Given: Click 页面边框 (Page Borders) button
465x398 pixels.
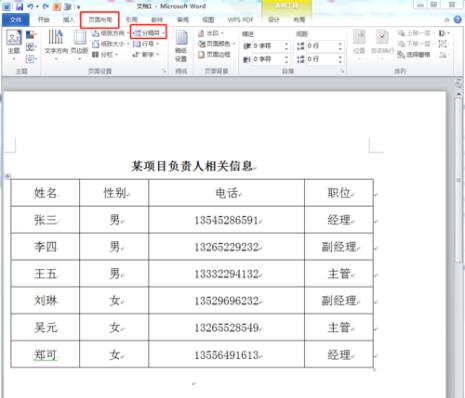Looking at the screenshot, I should point(214,54).
